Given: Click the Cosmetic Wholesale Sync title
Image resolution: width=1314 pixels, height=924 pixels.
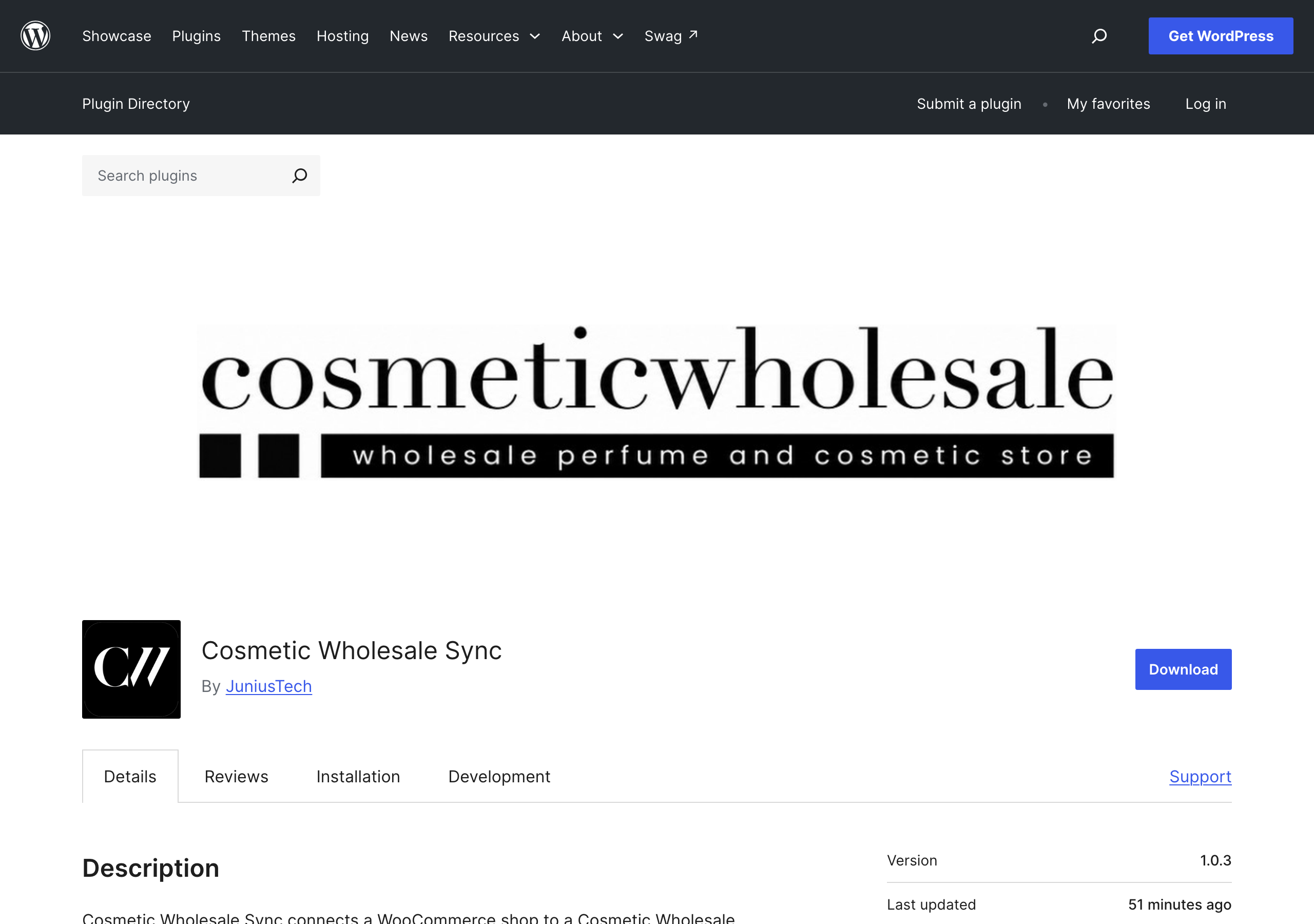Looking at the screenshot, I should [352, 650].
